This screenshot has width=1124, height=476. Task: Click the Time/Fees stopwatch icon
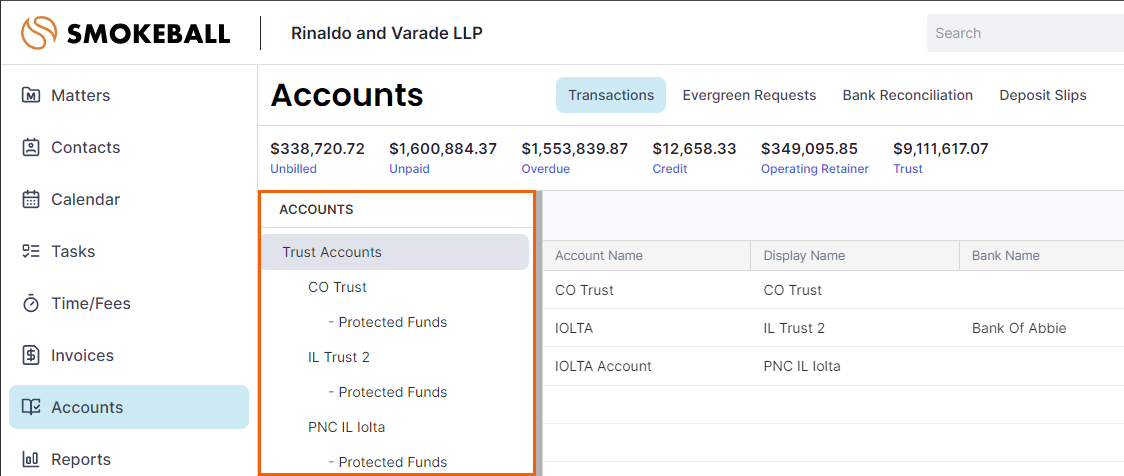coord(31,303)
